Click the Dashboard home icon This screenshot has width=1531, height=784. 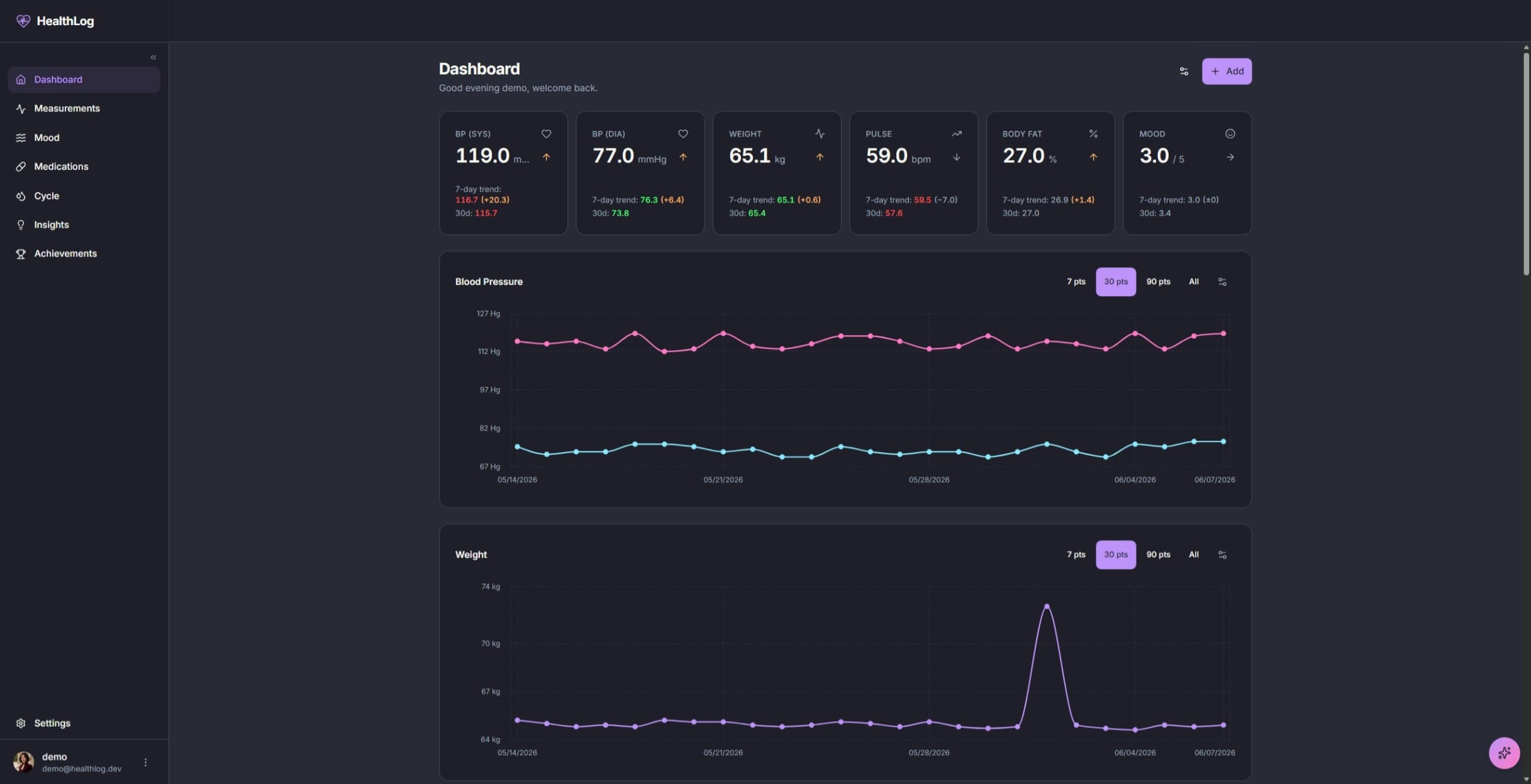click(x=21, y=80)
